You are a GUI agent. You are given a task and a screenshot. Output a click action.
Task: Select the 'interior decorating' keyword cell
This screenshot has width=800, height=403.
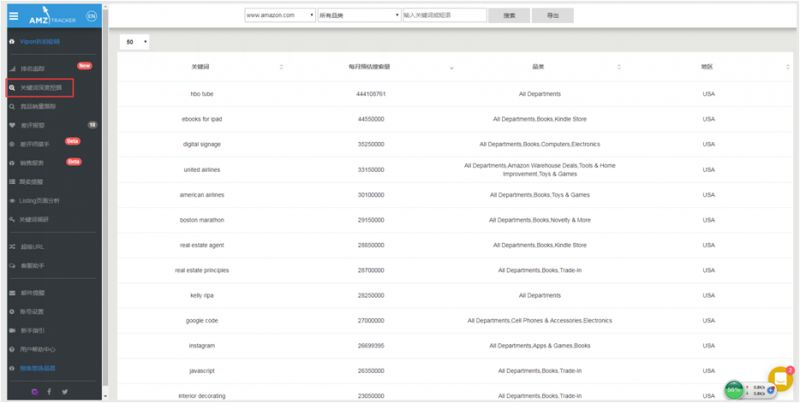(202, 396)
